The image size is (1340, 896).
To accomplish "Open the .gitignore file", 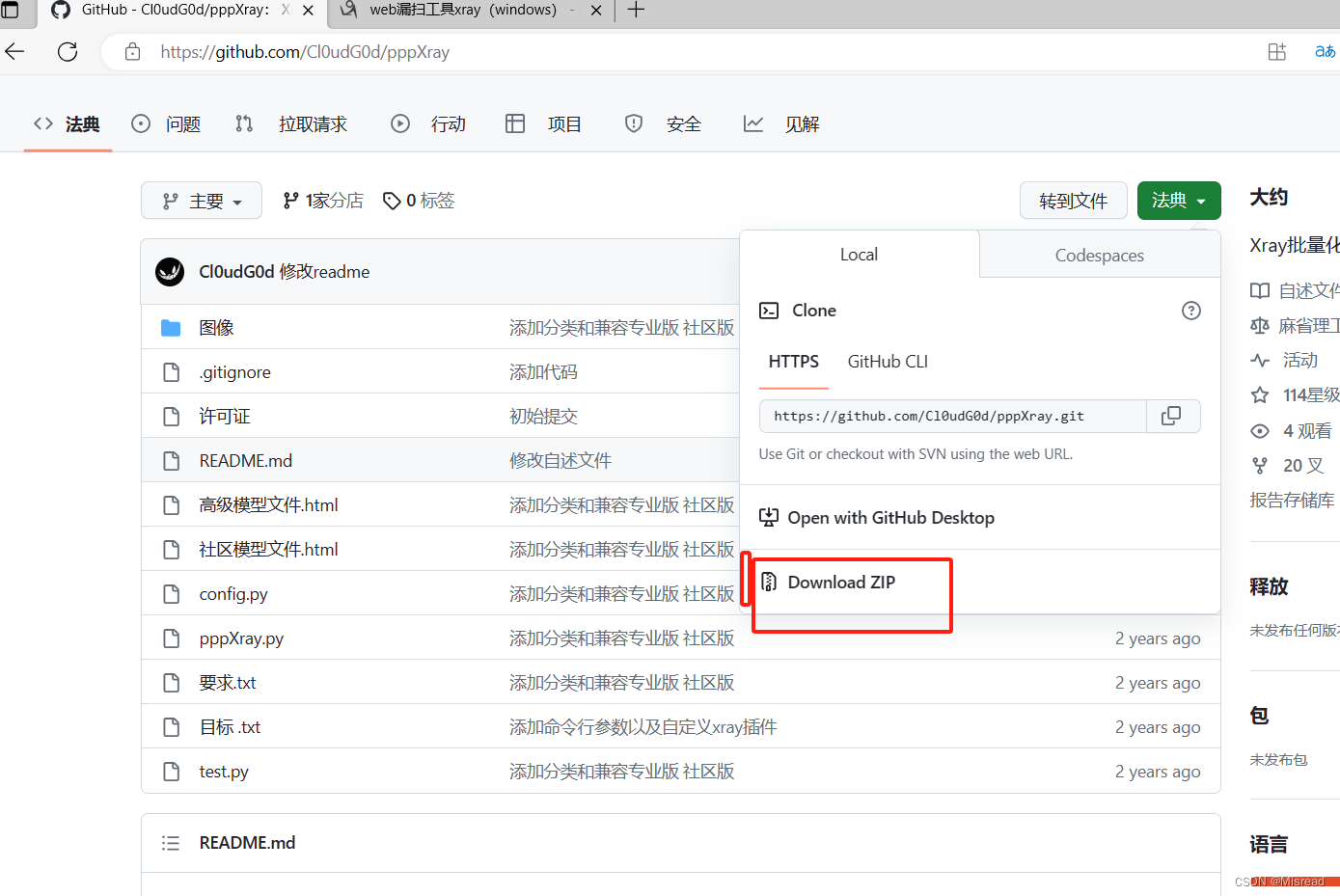I will pos(234,372).
